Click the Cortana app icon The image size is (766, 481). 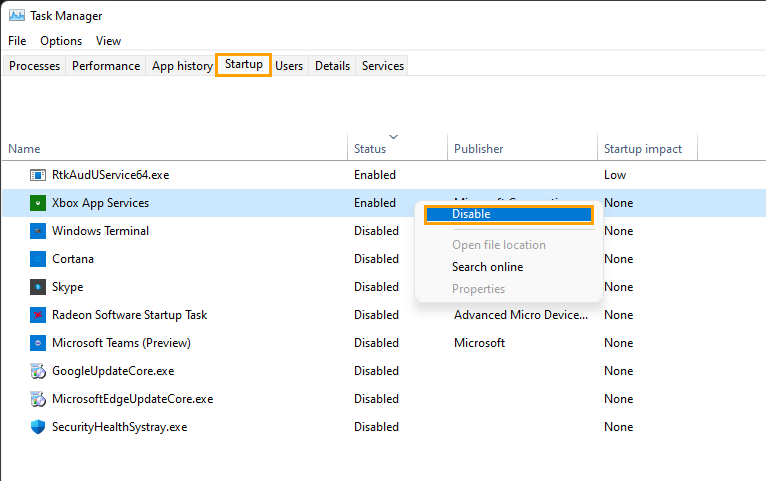[x=38, y=259]
